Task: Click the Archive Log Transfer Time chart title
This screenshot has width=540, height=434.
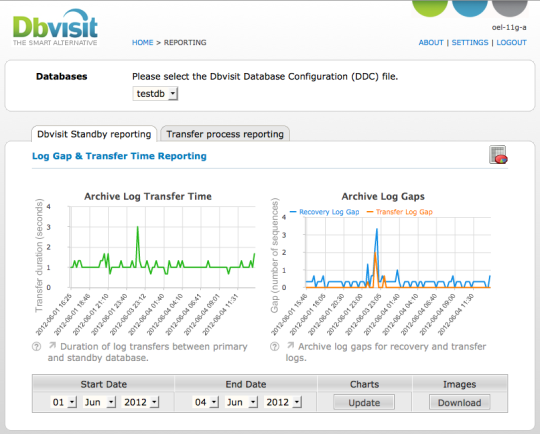Action: [148, 196]
